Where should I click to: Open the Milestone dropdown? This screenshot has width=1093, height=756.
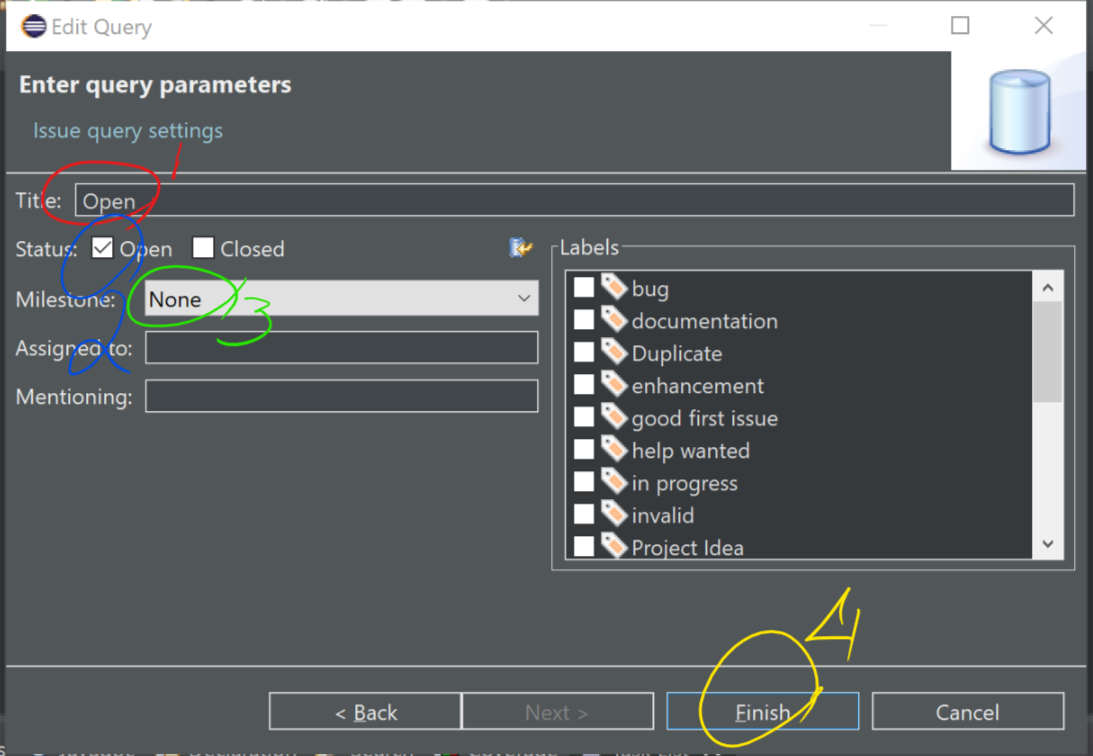coord(523,298)
